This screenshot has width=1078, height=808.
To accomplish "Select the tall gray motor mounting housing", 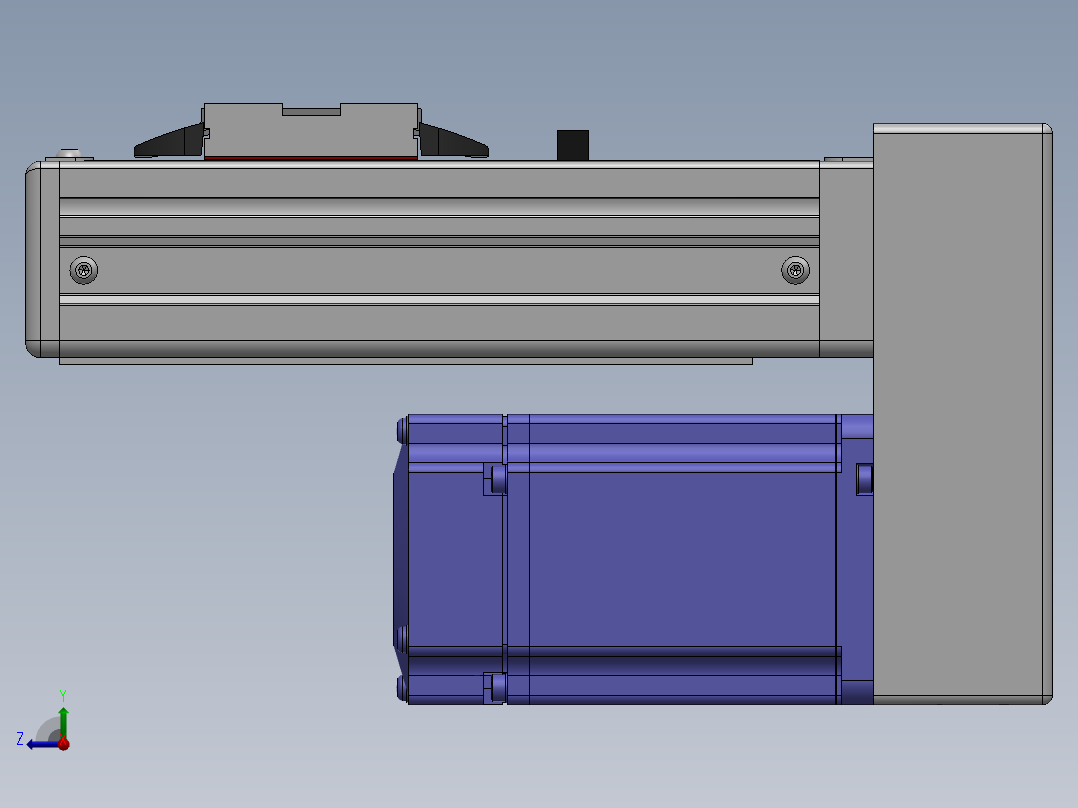I will tap(962, 414).
